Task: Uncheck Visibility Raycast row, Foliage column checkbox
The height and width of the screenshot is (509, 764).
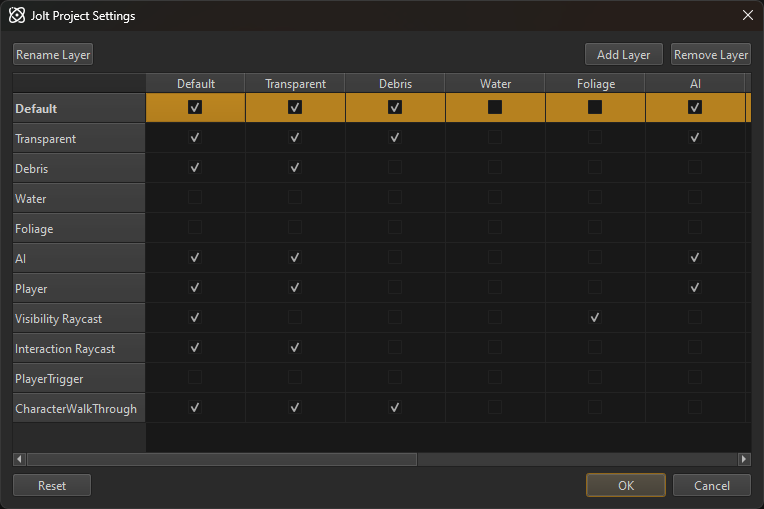Action: tap(595, 318)
